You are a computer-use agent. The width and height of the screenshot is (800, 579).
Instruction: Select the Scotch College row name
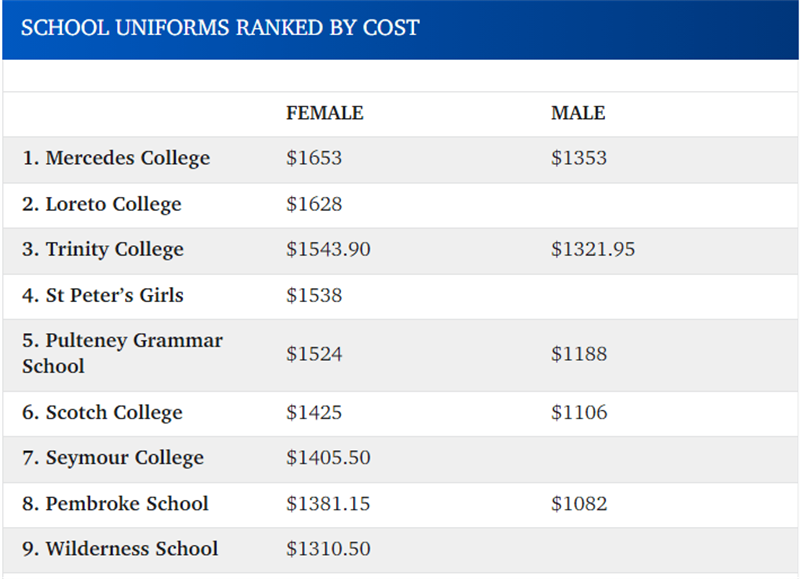[102, 412]
